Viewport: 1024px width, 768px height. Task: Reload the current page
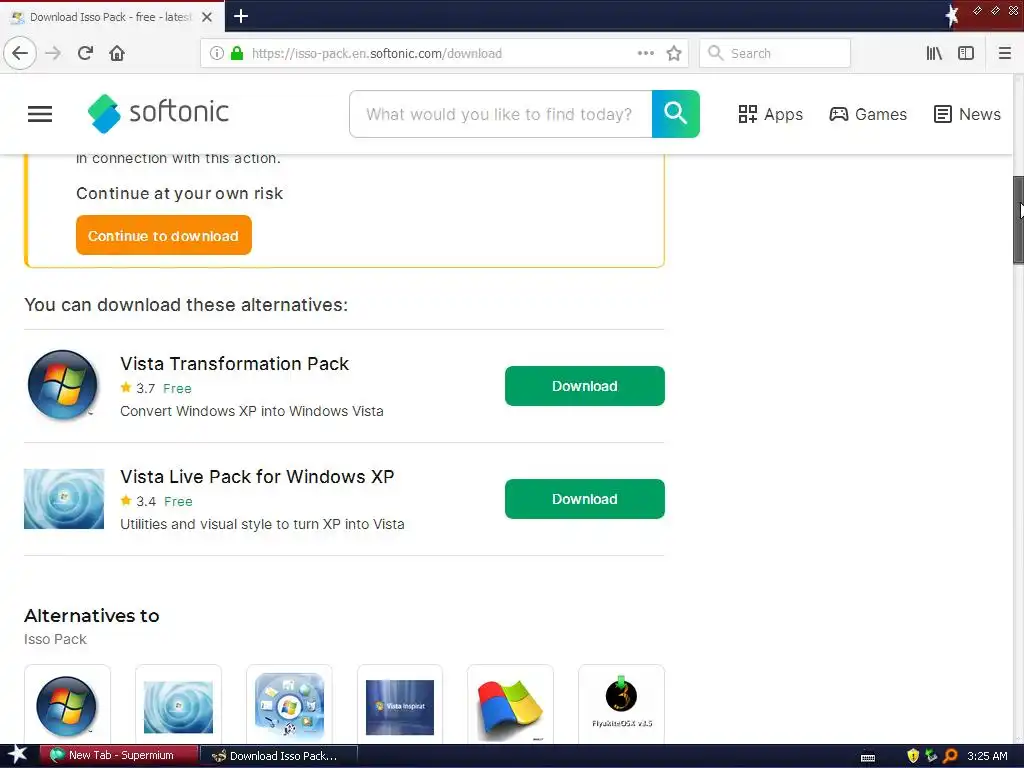tap(85, 53)
